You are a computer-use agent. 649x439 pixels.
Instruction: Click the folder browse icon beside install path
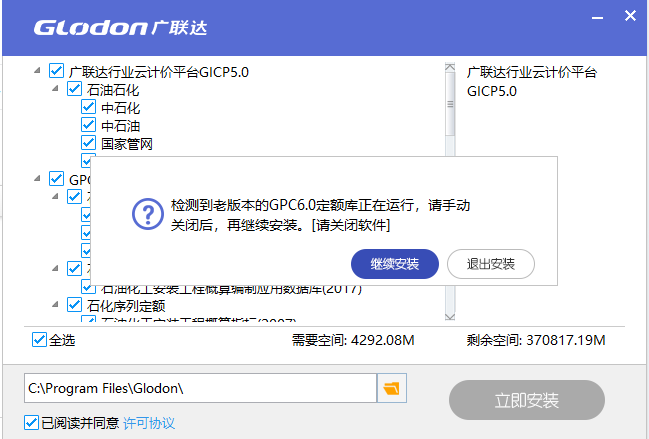[392, 388]
